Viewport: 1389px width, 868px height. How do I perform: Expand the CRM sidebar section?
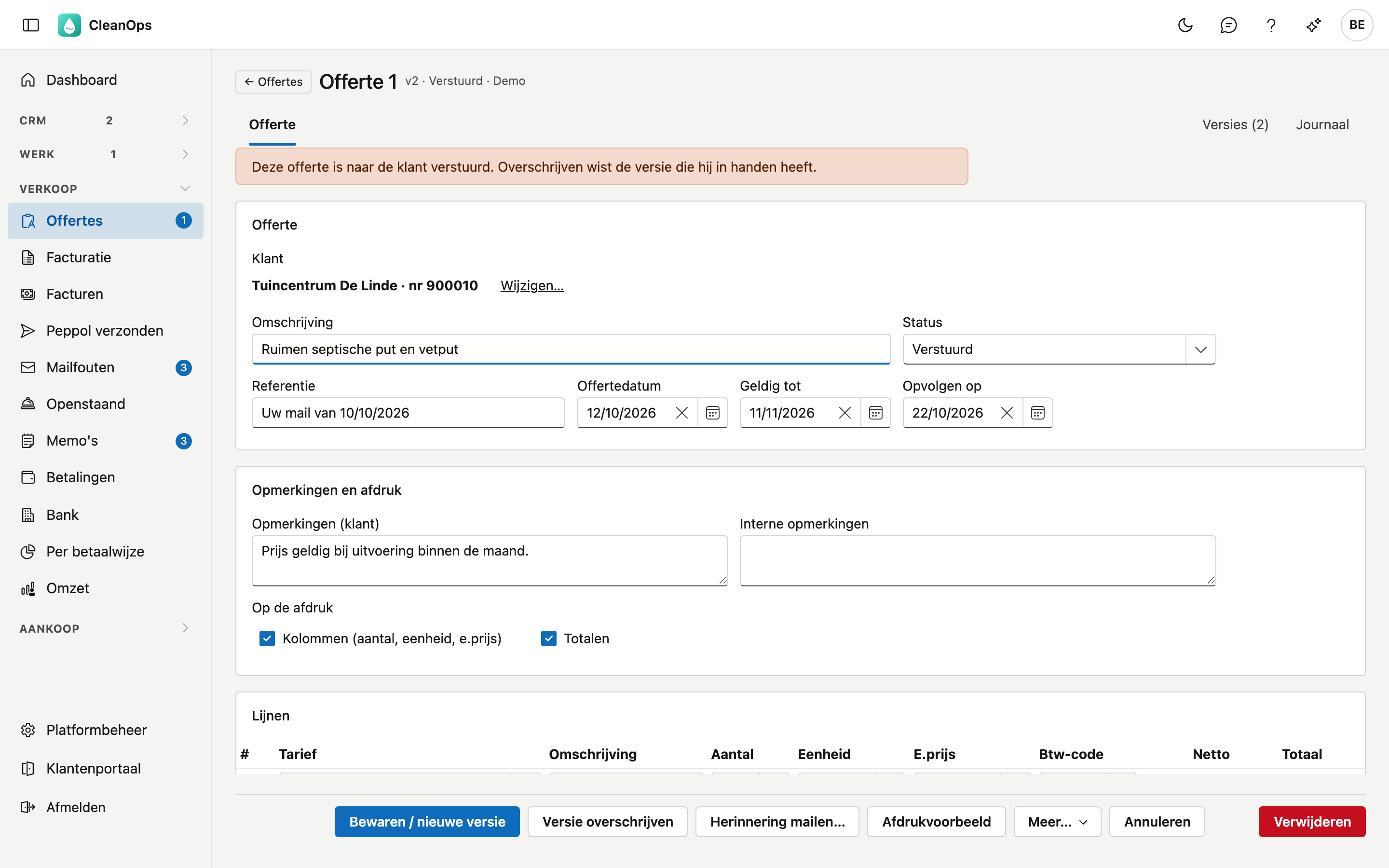point(106,121)
